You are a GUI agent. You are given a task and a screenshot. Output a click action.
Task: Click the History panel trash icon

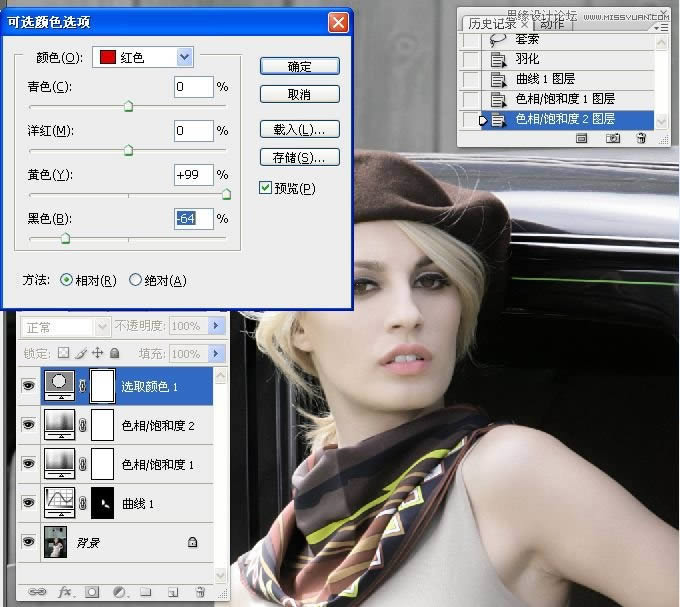(641, 139)
